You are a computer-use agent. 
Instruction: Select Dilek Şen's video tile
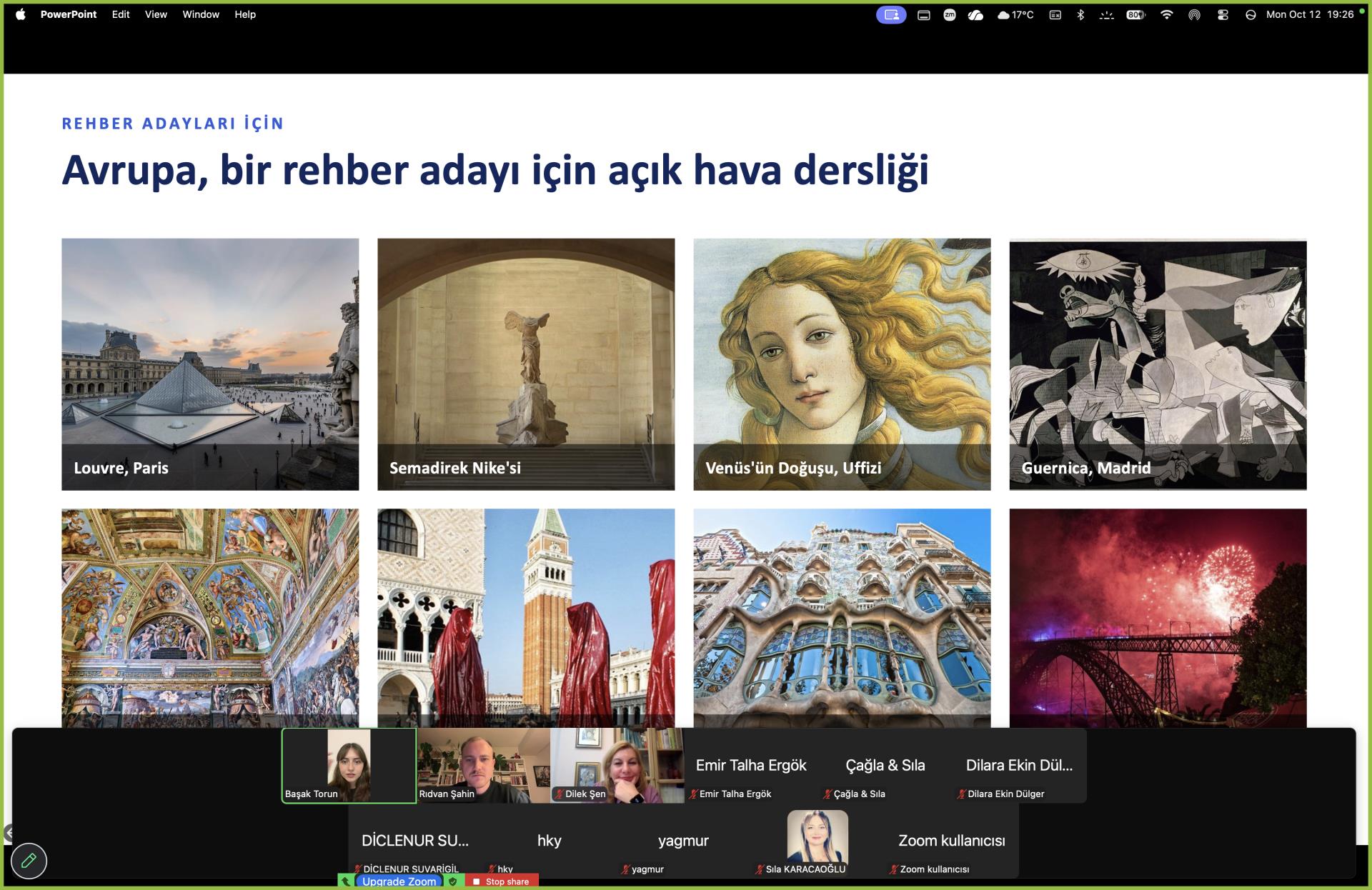(x=617, y=766)
